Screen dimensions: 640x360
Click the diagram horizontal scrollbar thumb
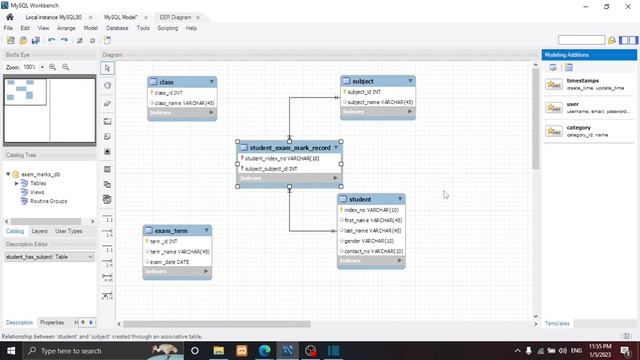[x=217, y=324]
